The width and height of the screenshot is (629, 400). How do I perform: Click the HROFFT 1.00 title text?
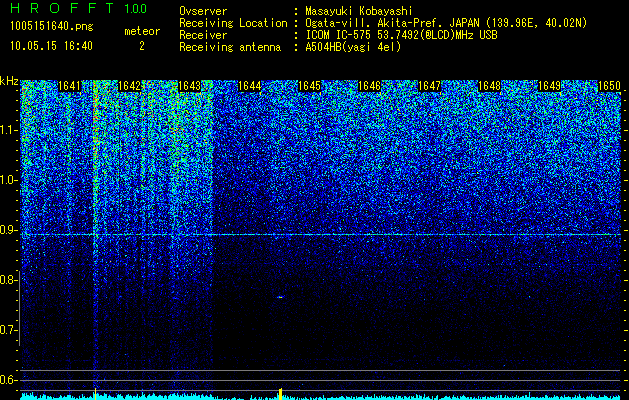point(79,8)
